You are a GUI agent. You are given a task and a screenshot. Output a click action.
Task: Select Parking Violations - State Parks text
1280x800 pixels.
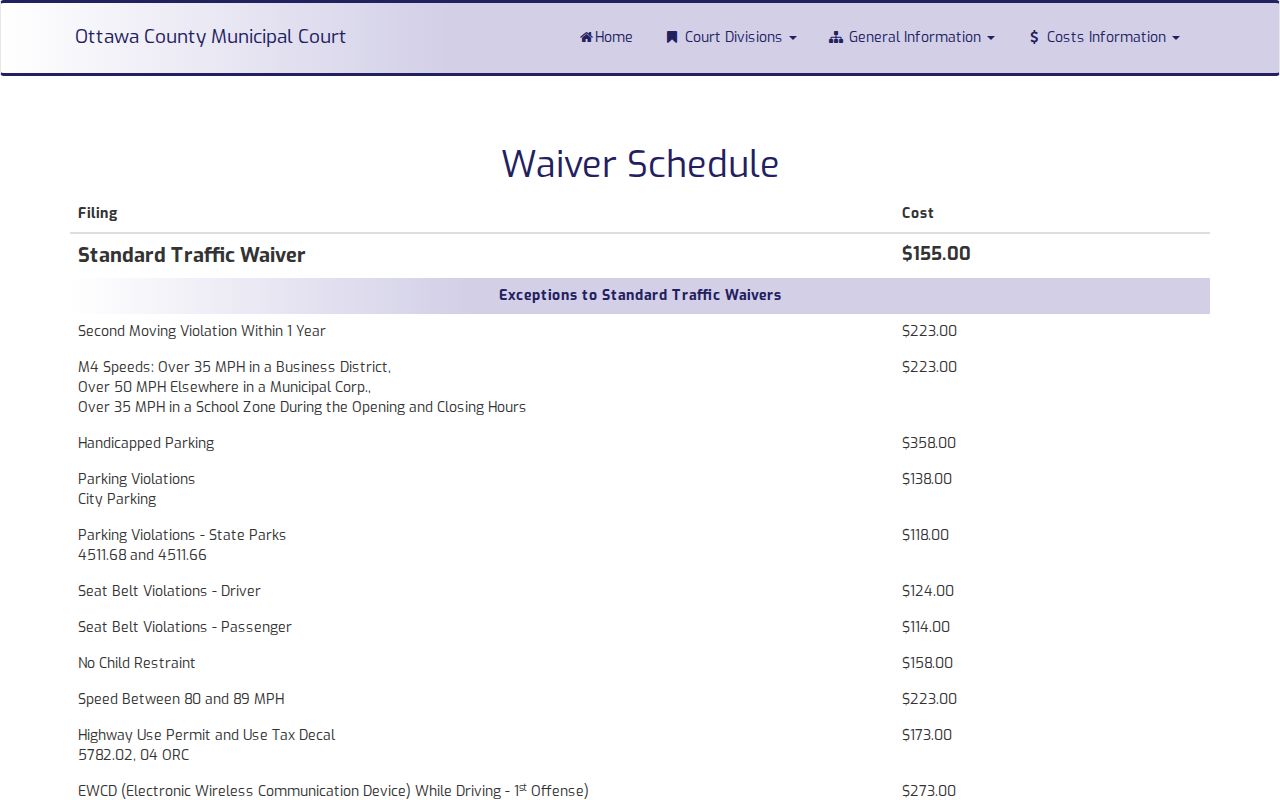pyautogui.click(x=182, y=535)
